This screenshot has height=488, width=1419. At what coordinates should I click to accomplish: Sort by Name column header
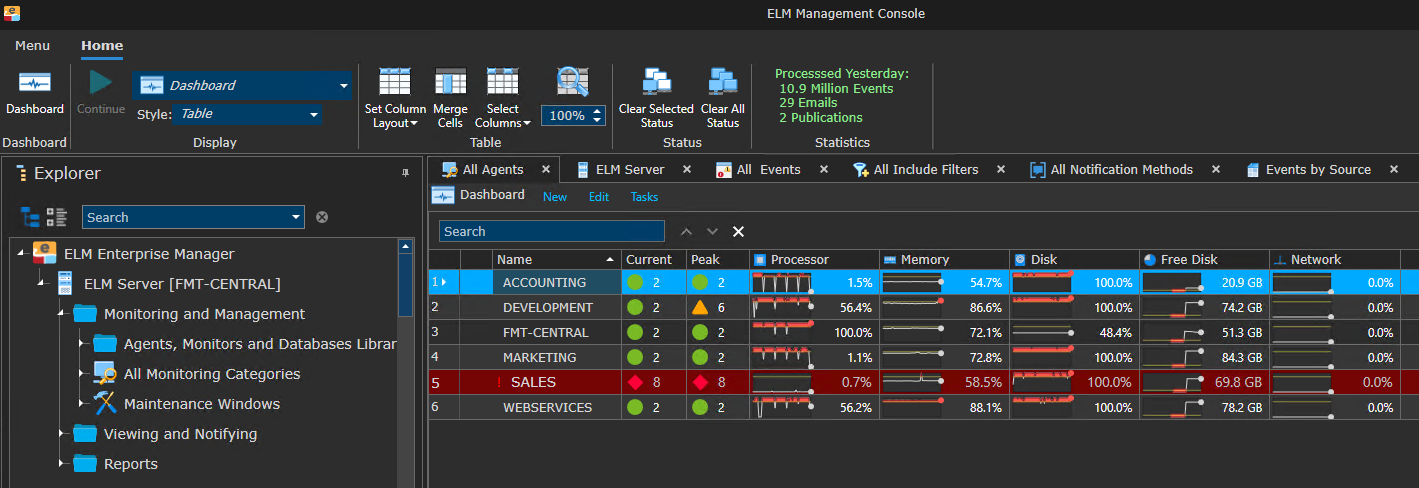[557, 259]
